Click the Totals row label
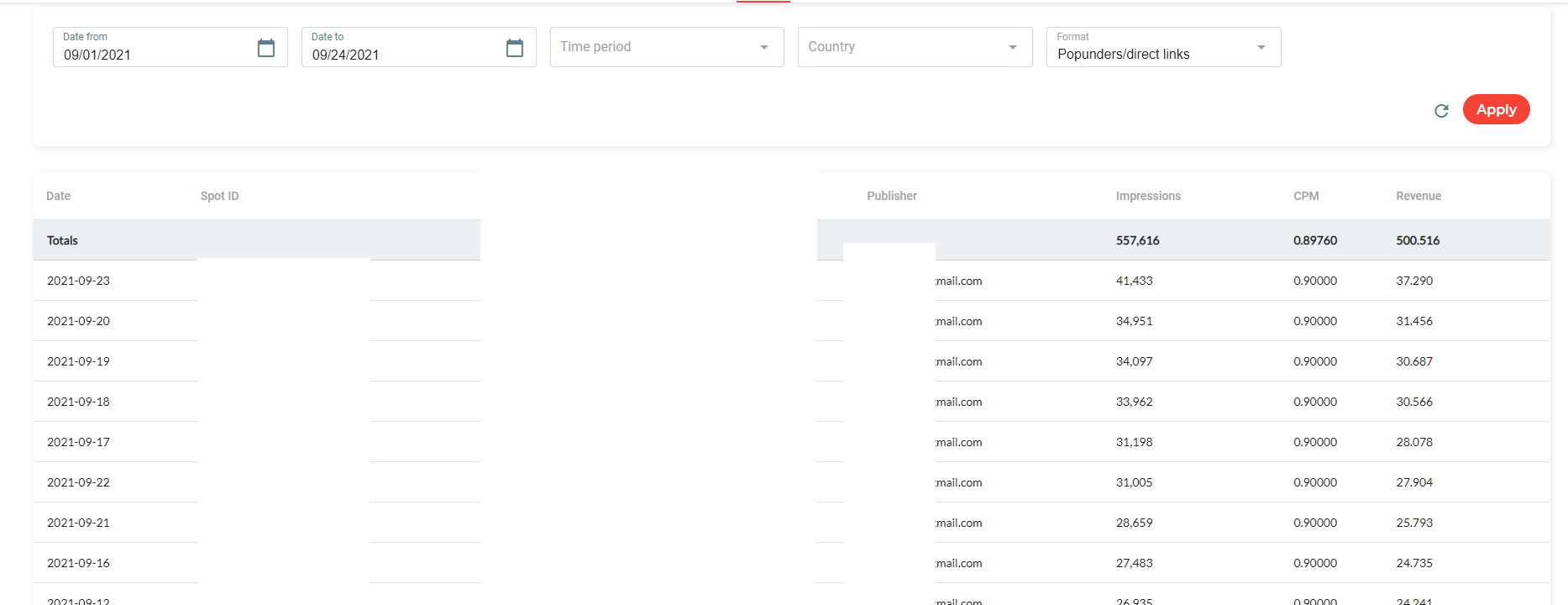1568x605 pixels. (62, 240)
